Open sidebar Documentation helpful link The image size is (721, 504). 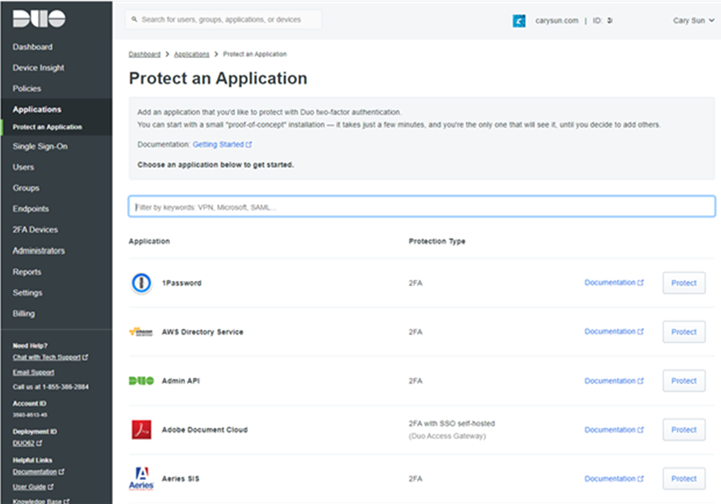coord(38,472)
